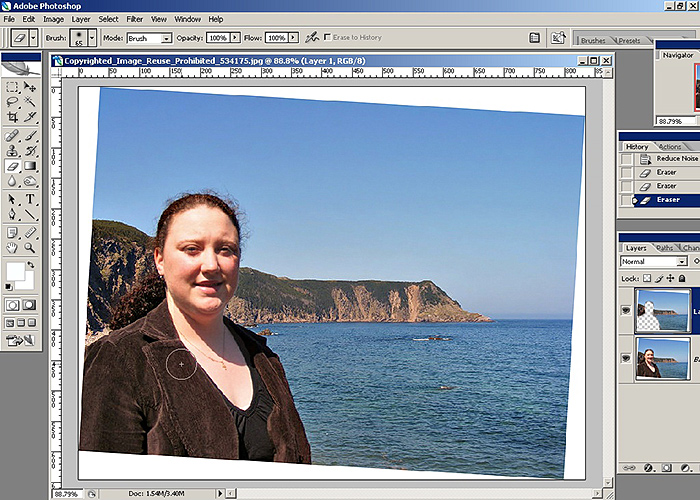Open the Presets tab in palette well
The width and height of the screenshot is (700, 500).
629,41
